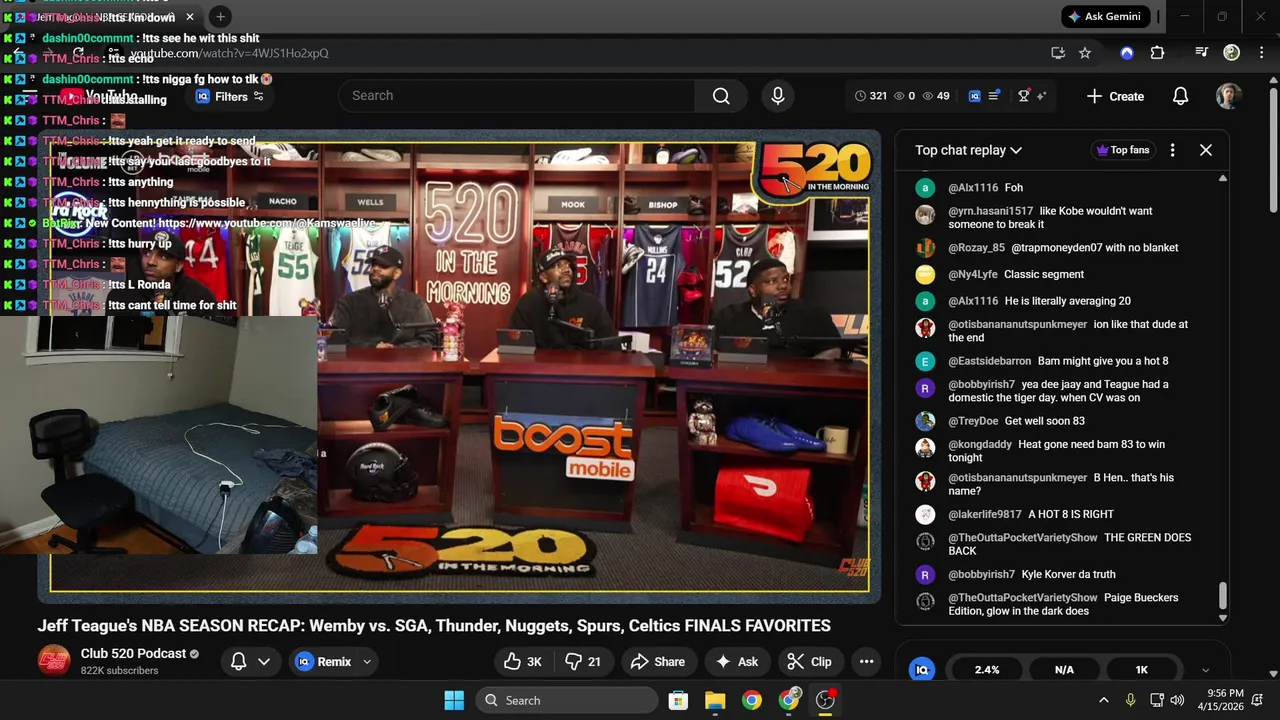1280x720 pixels.
Task: Open Chrome media controls icon
Action: pyautogui.click(x=1202, y=53)
